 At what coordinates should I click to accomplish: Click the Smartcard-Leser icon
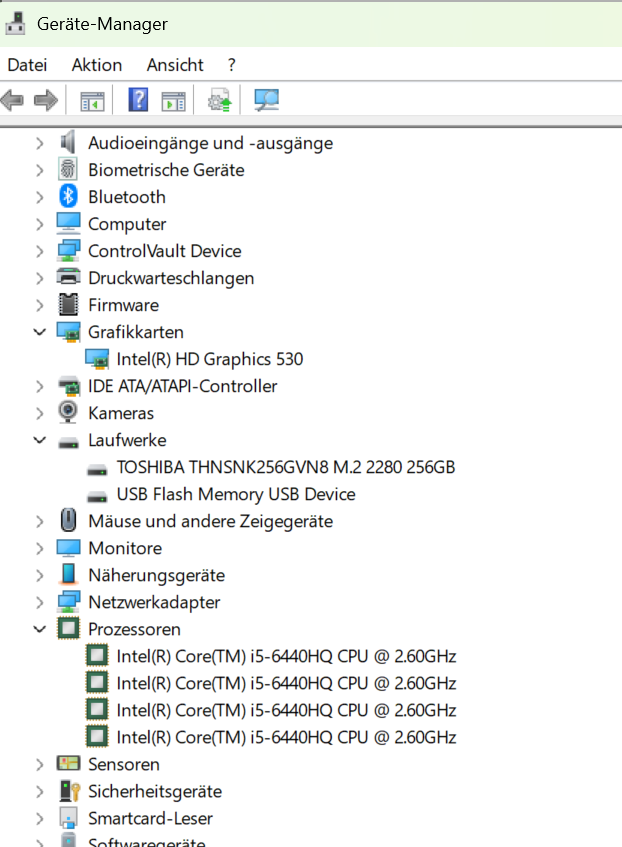point(69,818)
